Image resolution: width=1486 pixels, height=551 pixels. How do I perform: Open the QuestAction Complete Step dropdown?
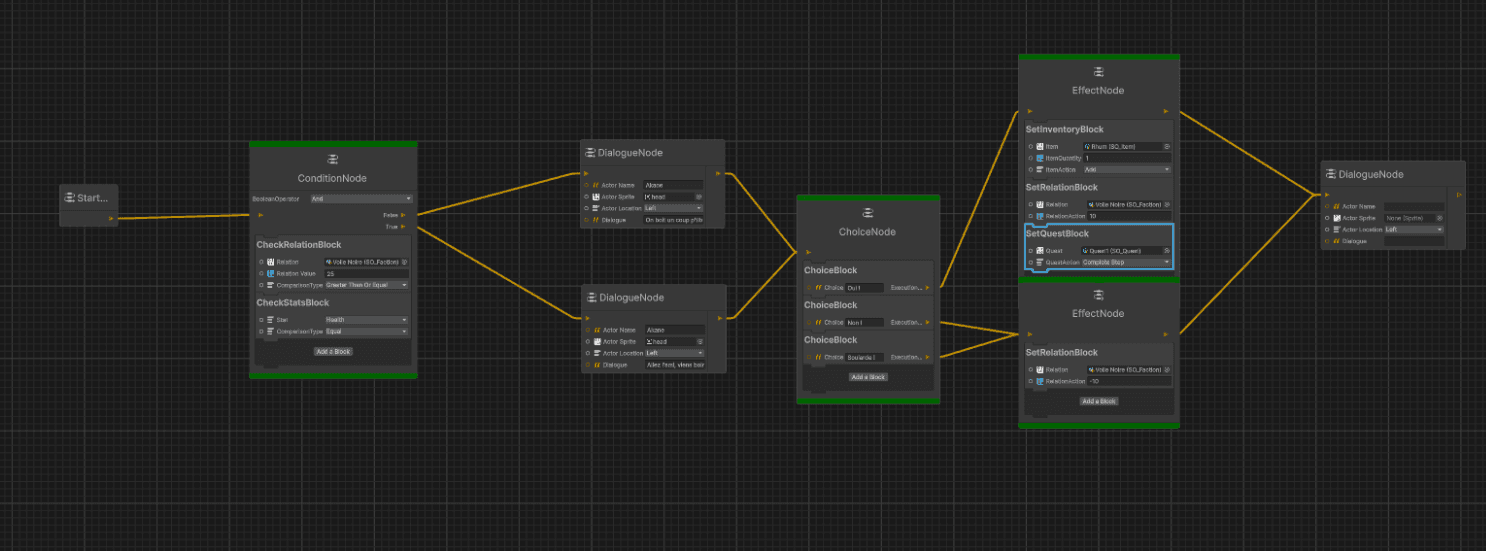pyautogui.click(x=1126, y=262)
